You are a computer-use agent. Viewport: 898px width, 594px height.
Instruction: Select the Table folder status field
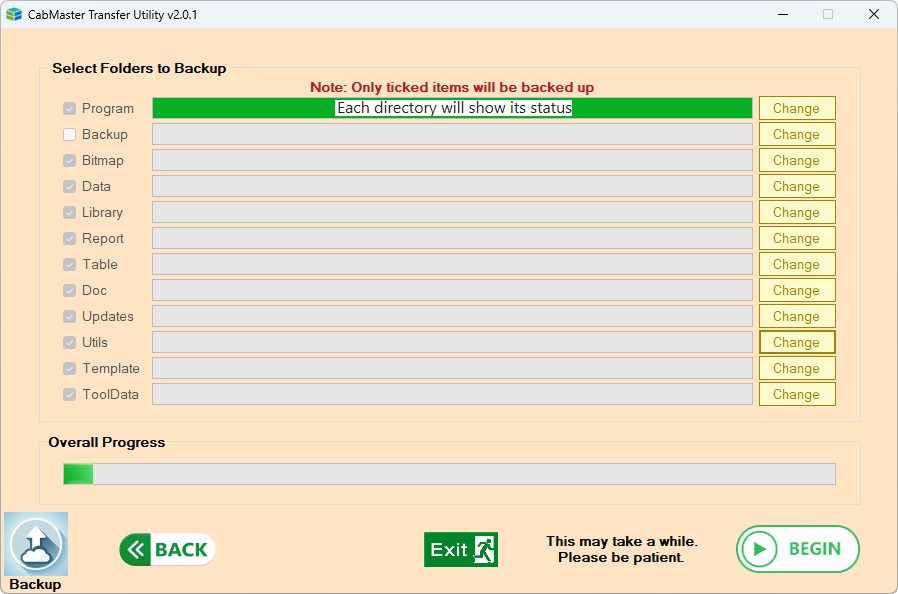[451, 264]
